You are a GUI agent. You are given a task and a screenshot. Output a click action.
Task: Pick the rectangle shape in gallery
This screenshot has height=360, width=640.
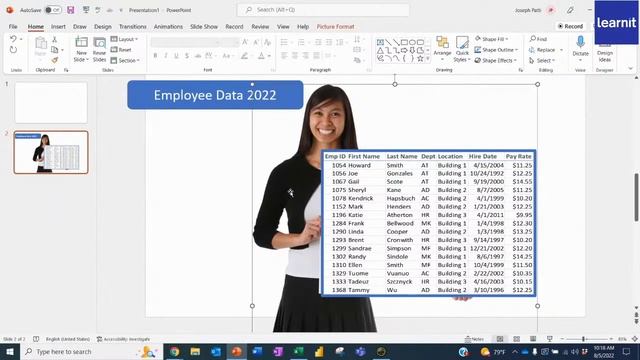404,42
